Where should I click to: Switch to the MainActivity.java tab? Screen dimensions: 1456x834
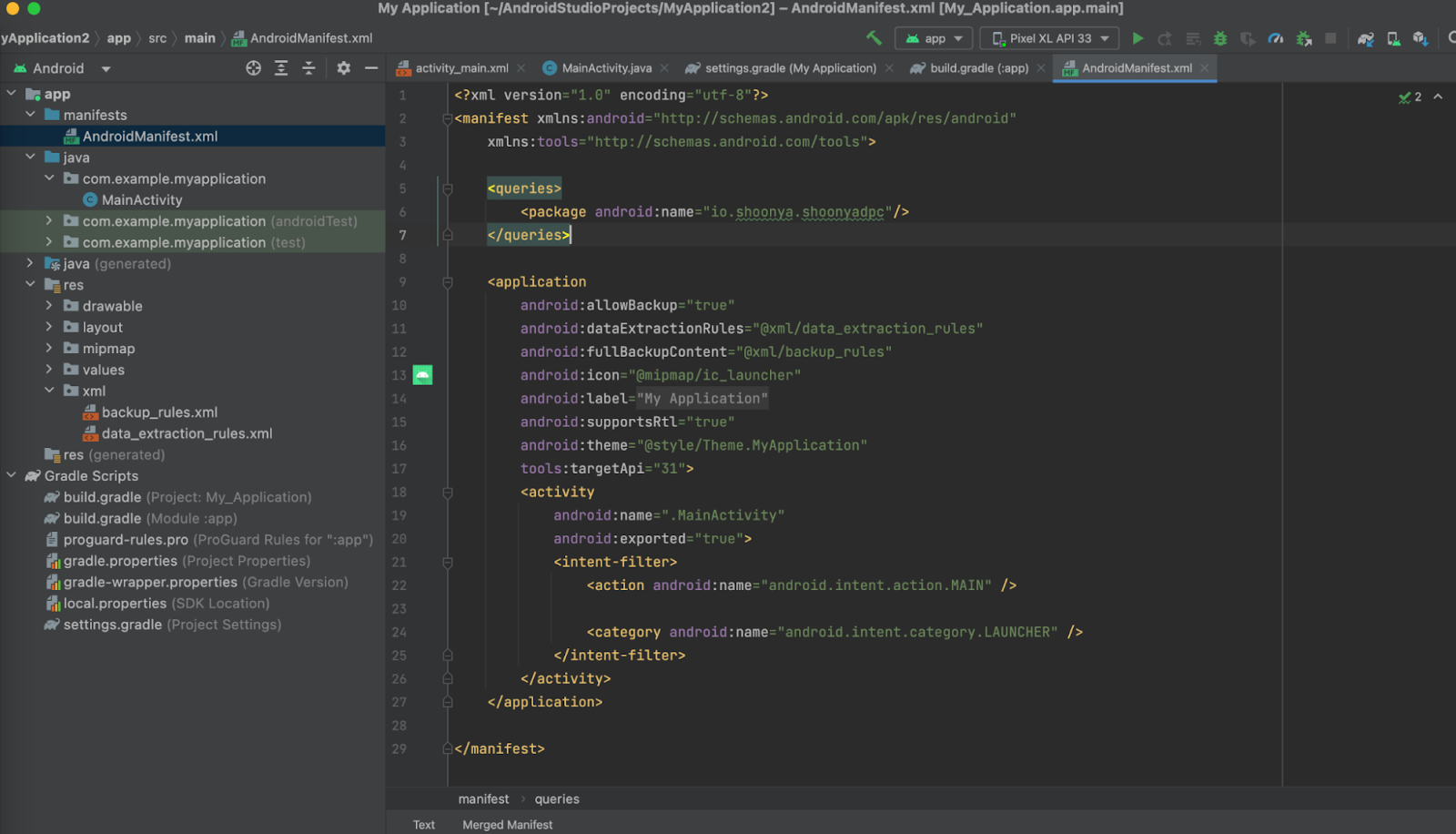click(606, 68)
